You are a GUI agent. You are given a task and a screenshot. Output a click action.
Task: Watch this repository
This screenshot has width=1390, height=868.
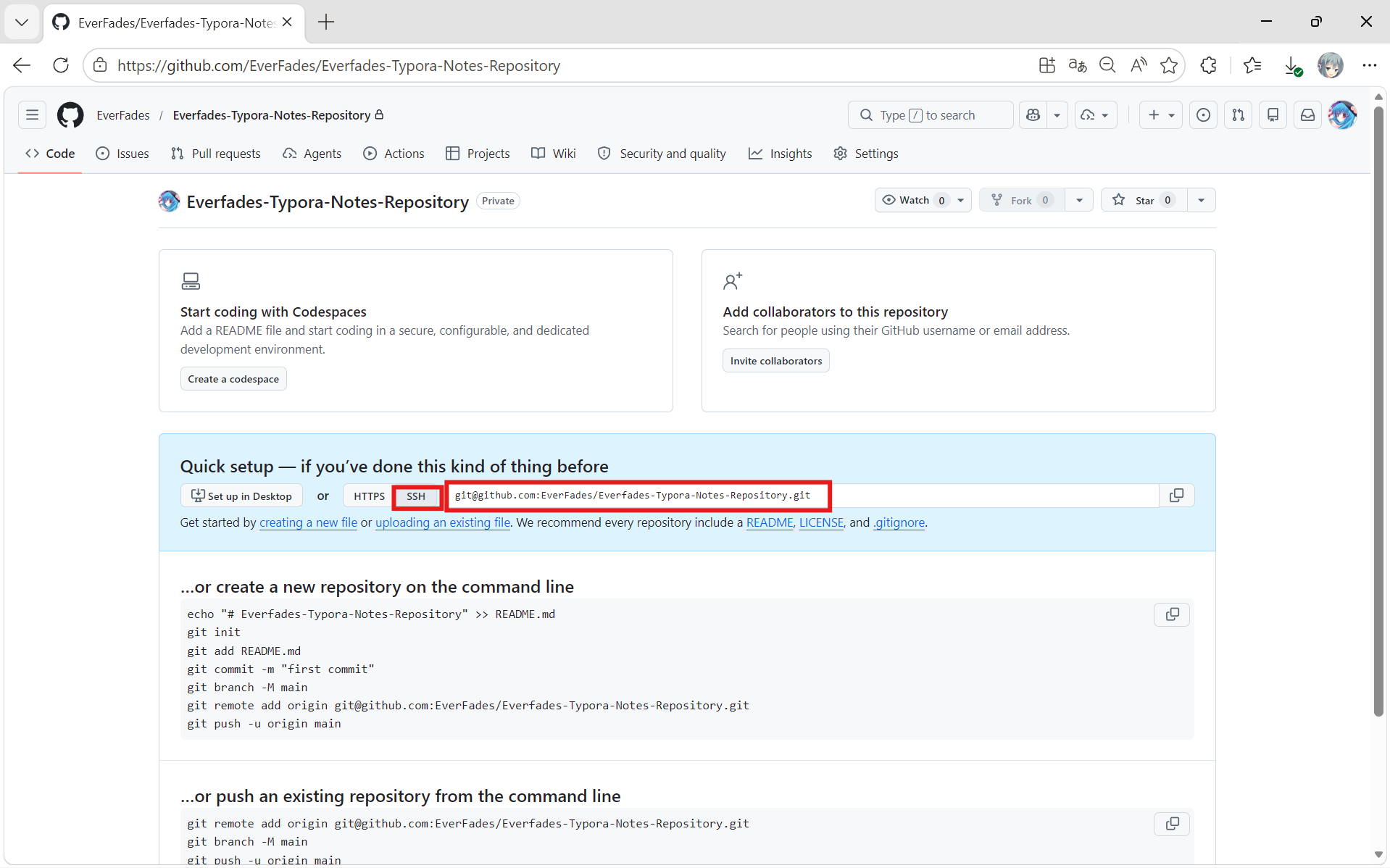tap(913, 200)
